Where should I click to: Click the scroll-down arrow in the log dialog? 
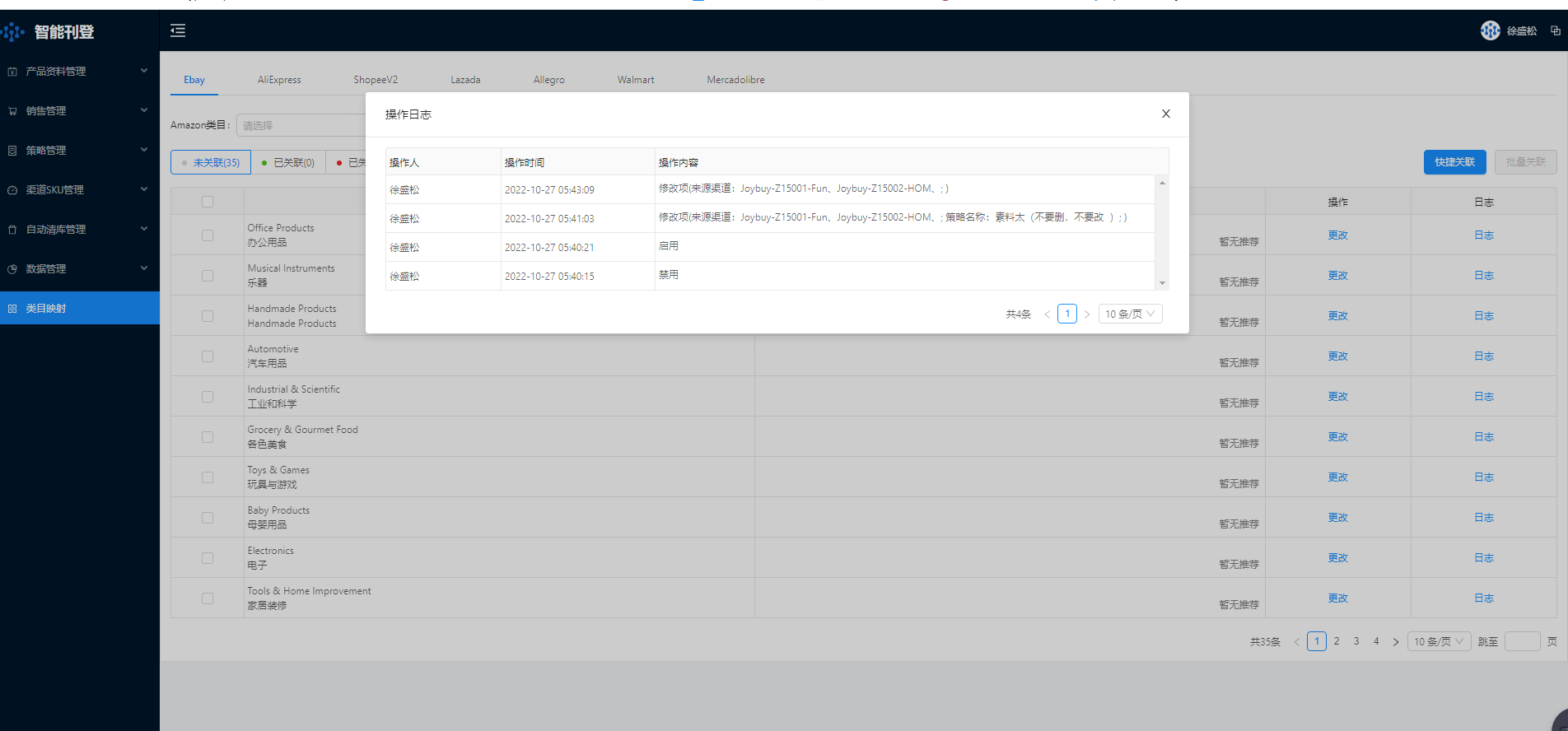tap(1162, 283)
